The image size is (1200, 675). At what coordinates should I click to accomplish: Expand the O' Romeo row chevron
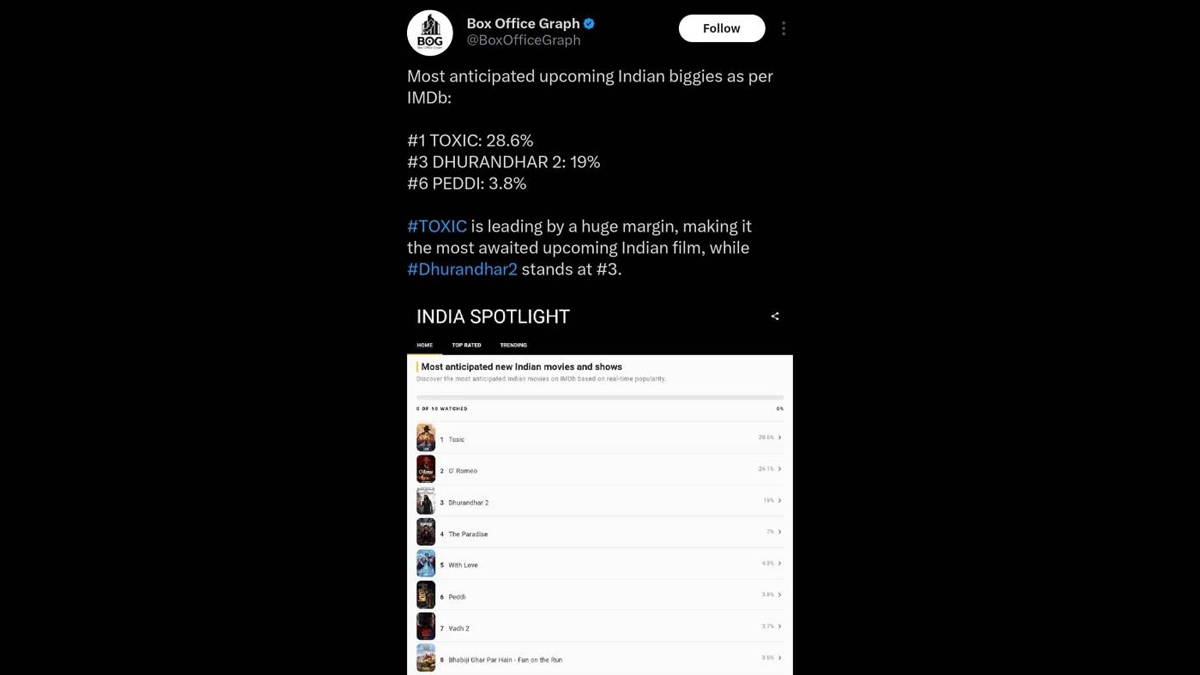[x=780, y=469]
